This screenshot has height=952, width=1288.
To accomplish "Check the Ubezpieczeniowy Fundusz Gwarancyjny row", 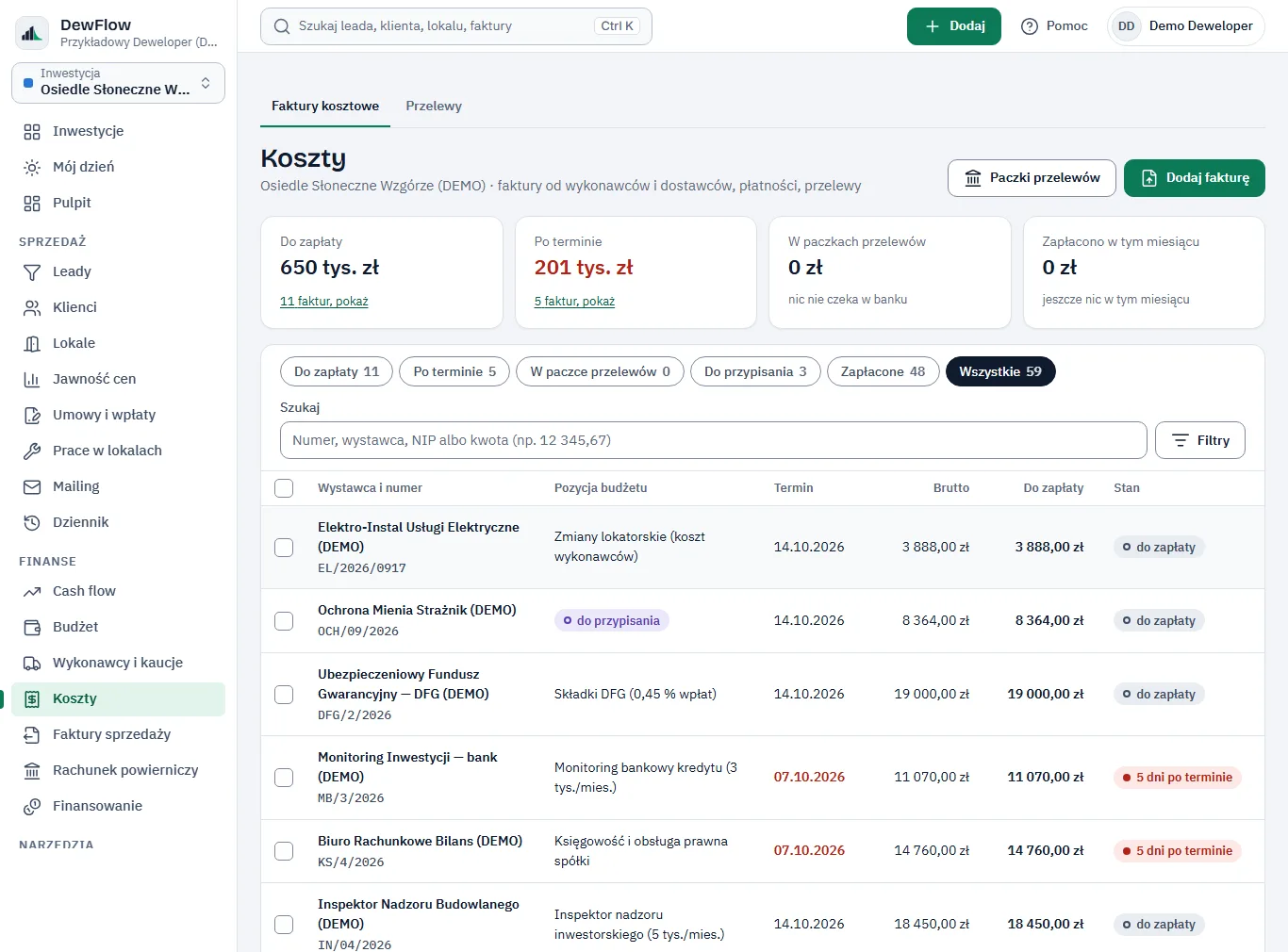I will pos(284,695).
